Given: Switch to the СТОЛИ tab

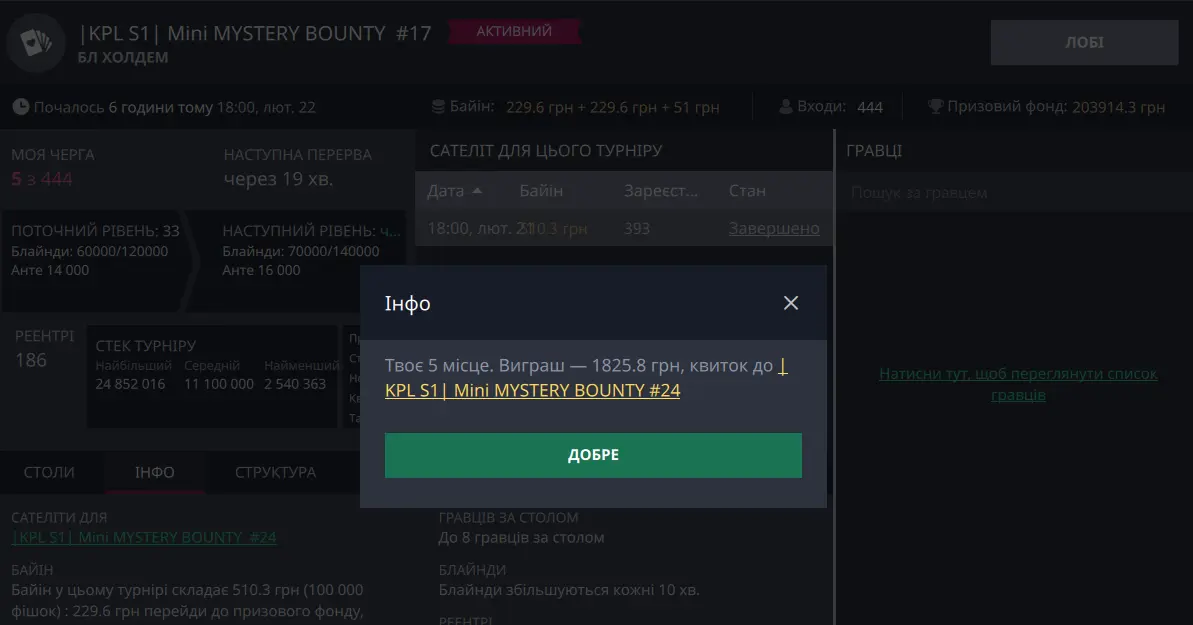Looking at the screenshot, I should point(49,472).
